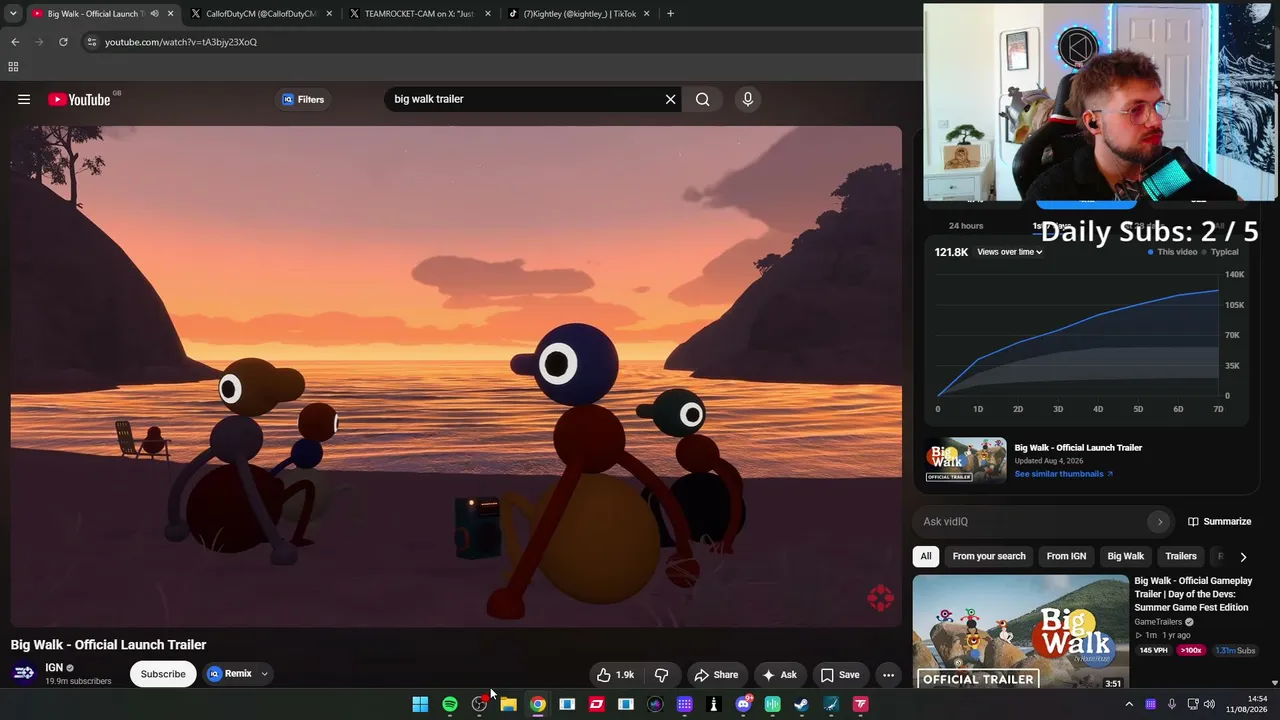Select the 'All' filter chip
The height and width of the screenshot is (720, 1280).
tap(926, 556)
